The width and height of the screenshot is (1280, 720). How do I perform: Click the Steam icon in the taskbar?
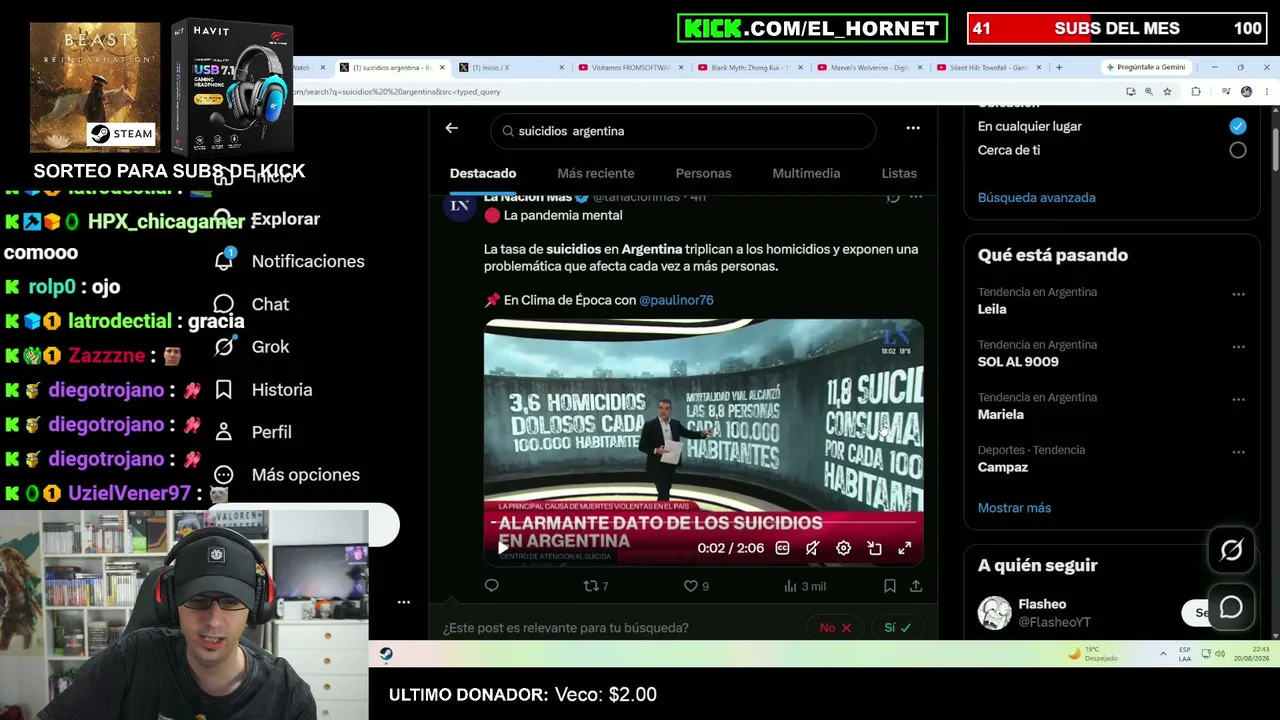pyautogui.click(x=386, y=654)
